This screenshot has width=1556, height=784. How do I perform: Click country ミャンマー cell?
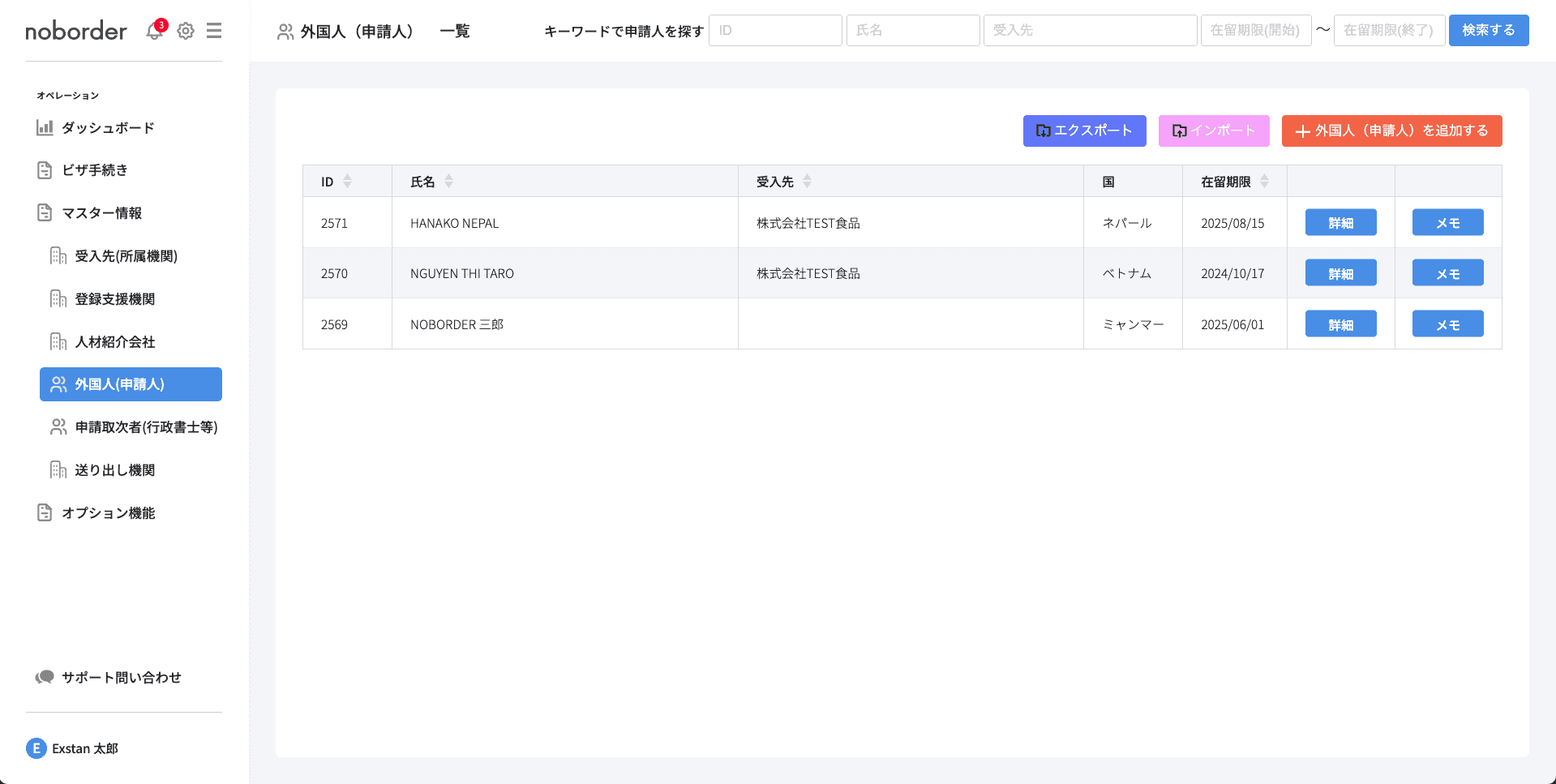pyautogui.click(x=1133, y=324)
